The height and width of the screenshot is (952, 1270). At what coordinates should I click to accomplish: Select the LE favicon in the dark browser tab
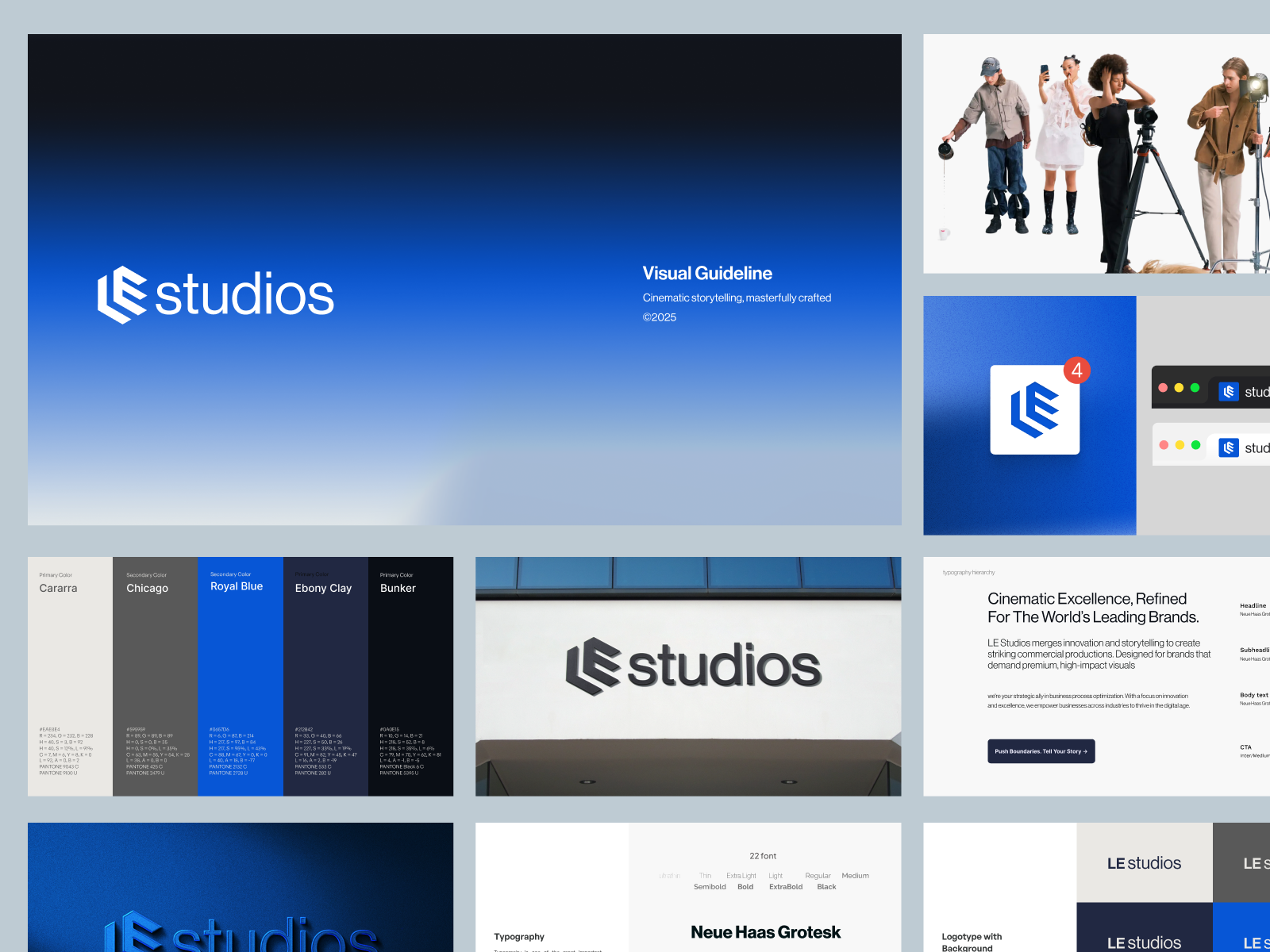[x=1229, y=390]
